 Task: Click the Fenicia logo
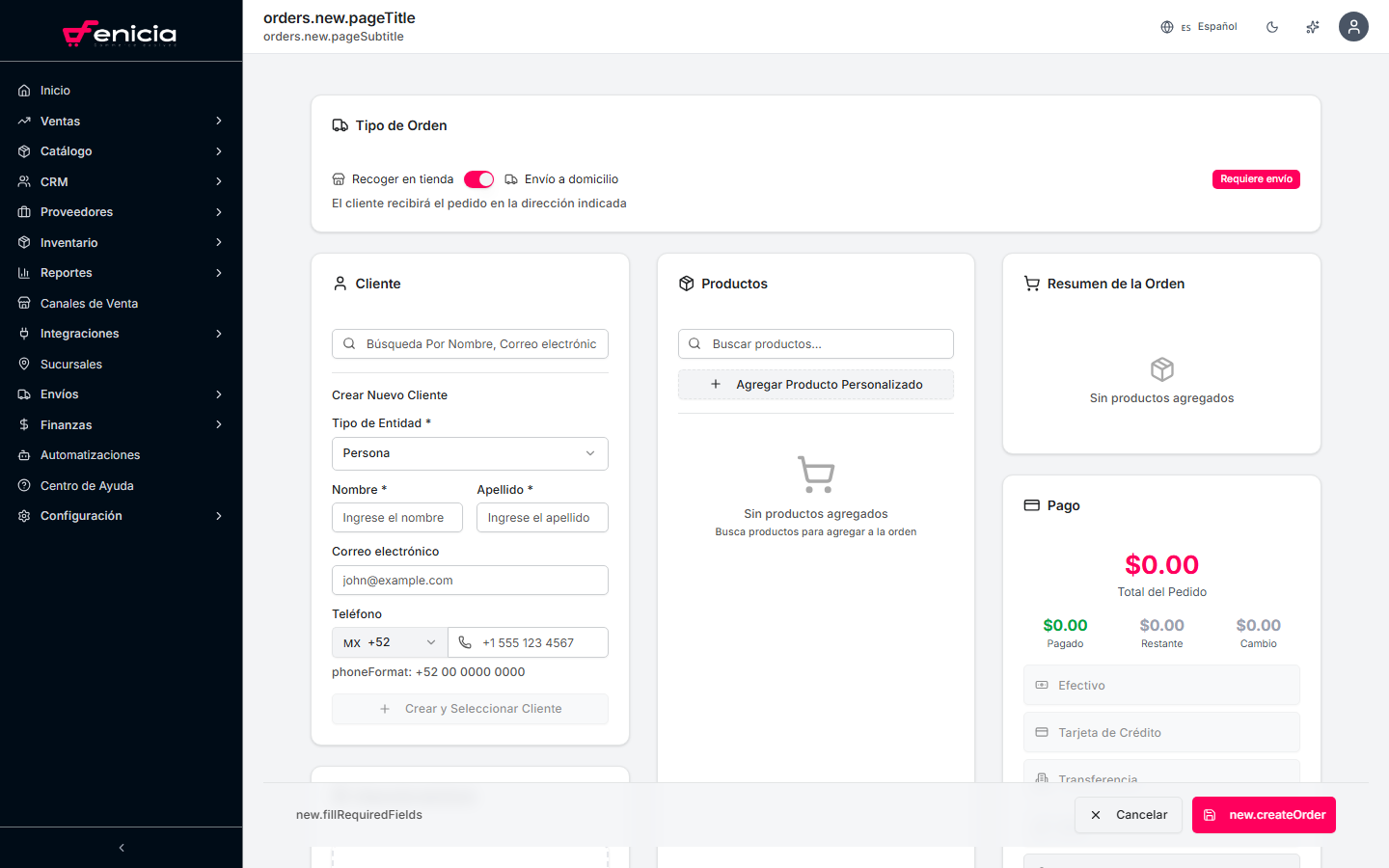tap(121, 34)
